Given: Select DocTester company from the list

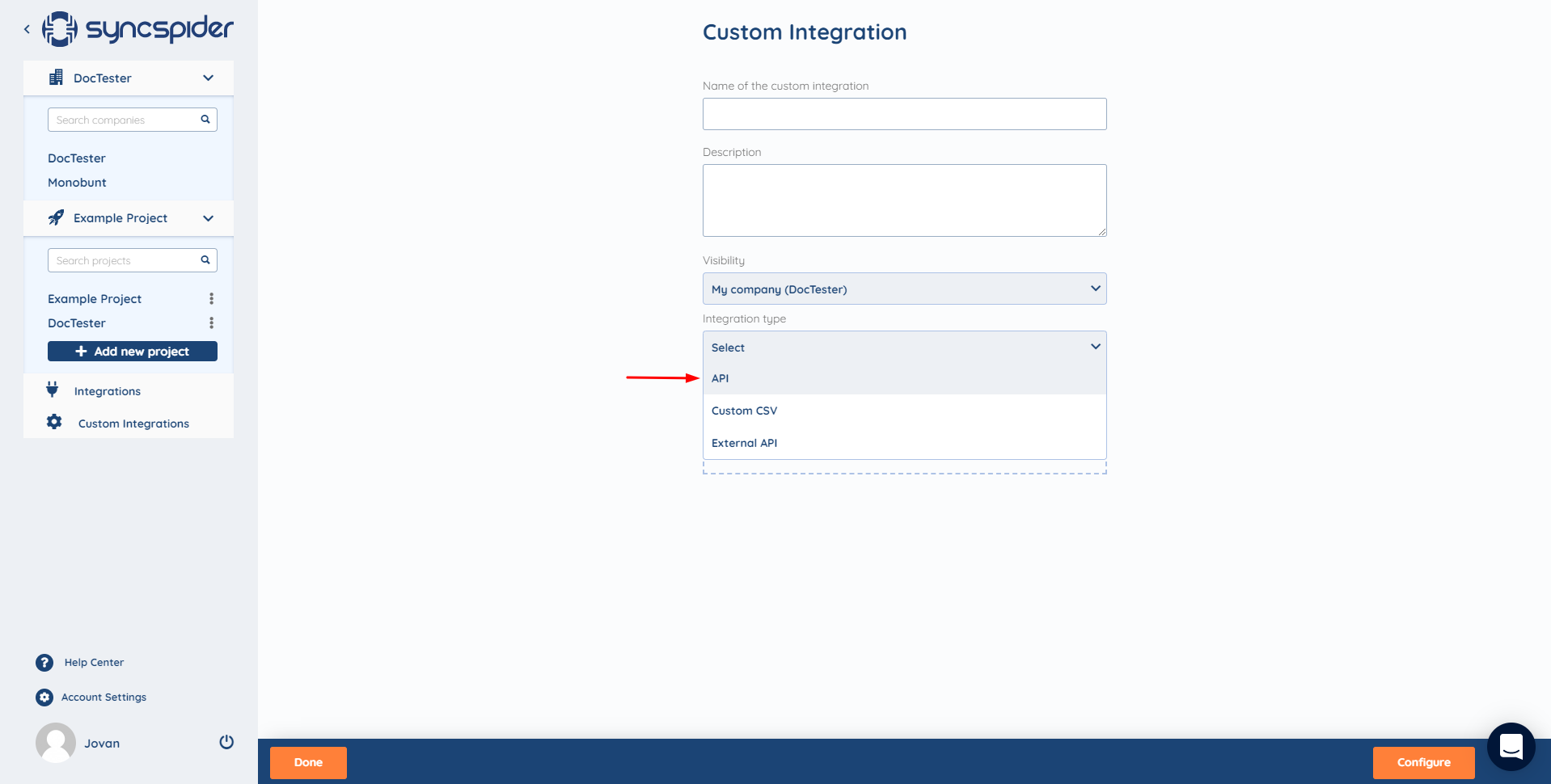Looking at the screenshot, I should click(77, 158).
